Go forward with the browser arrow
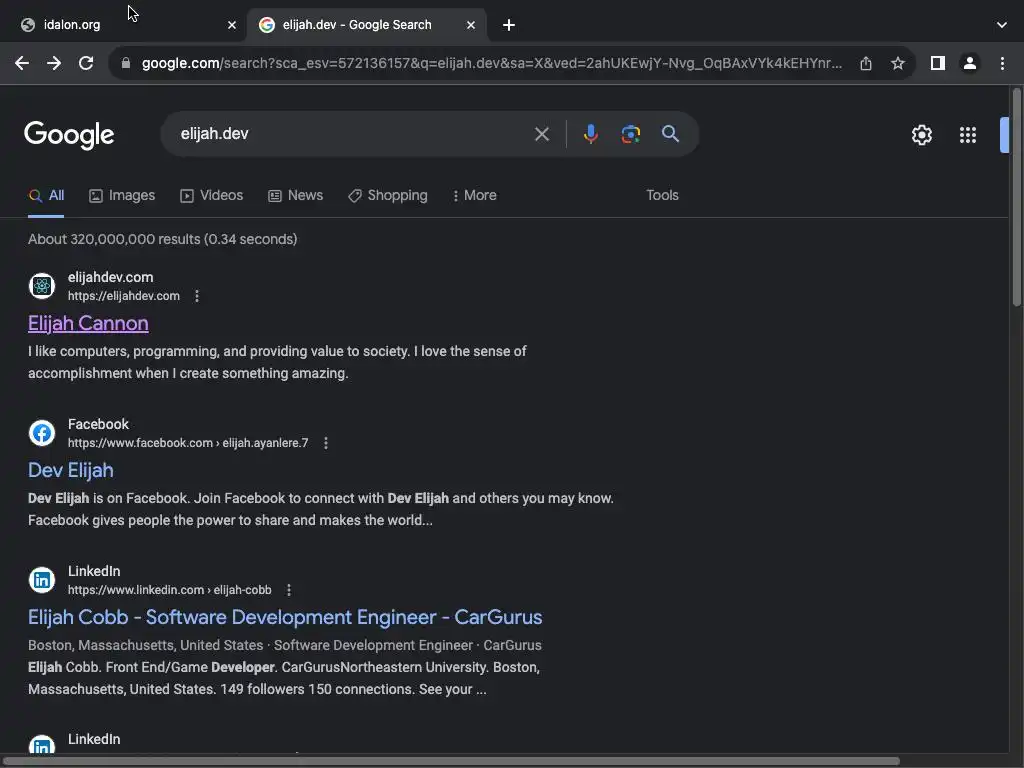Screen dimensions: 1024x768 [x=54, y=63]
